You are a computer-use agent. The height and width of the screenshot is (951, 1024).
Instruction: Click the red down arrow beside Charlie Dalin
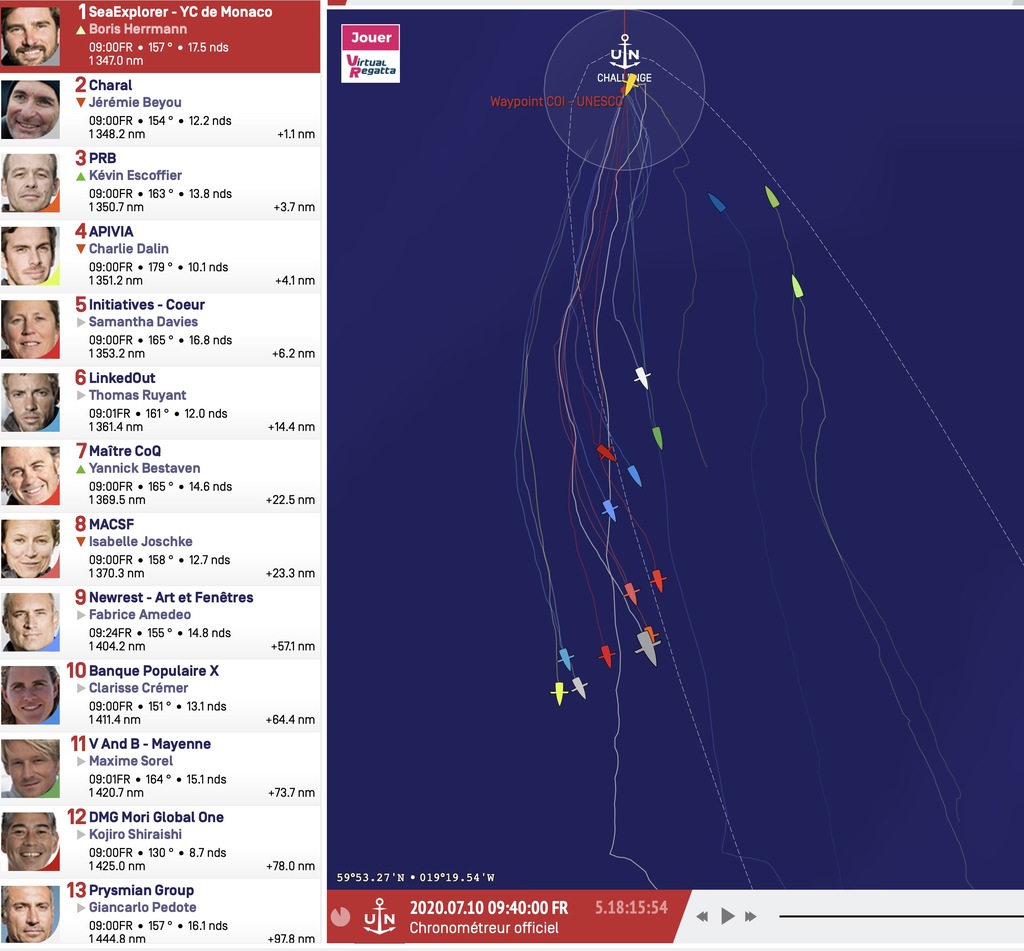(81, 249)
